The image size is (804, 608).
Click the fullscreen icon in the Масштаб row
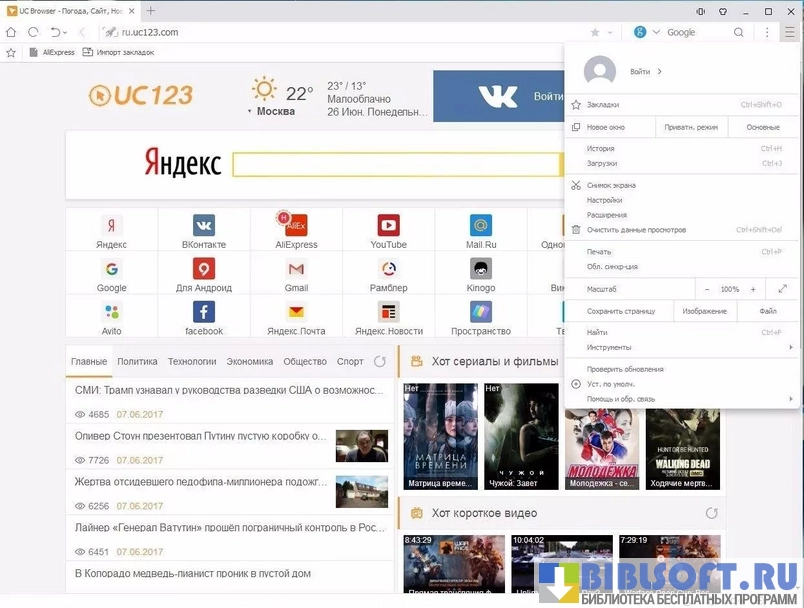point(783,289)
